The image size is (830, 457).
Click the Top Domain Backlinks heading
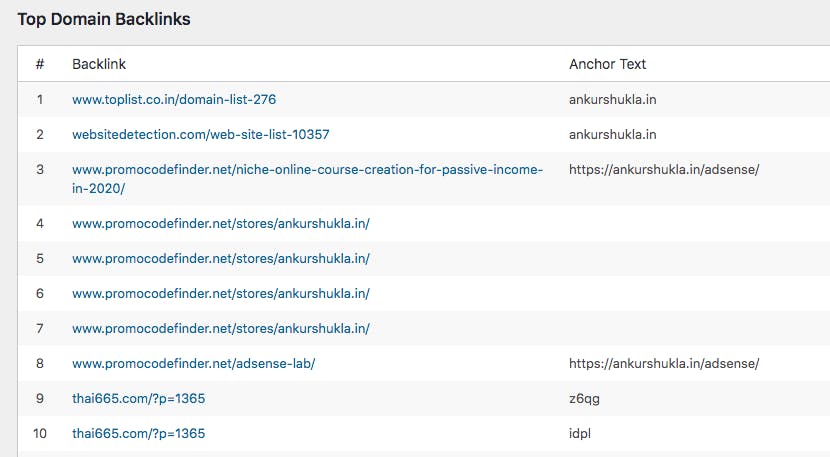coord(104,19)
